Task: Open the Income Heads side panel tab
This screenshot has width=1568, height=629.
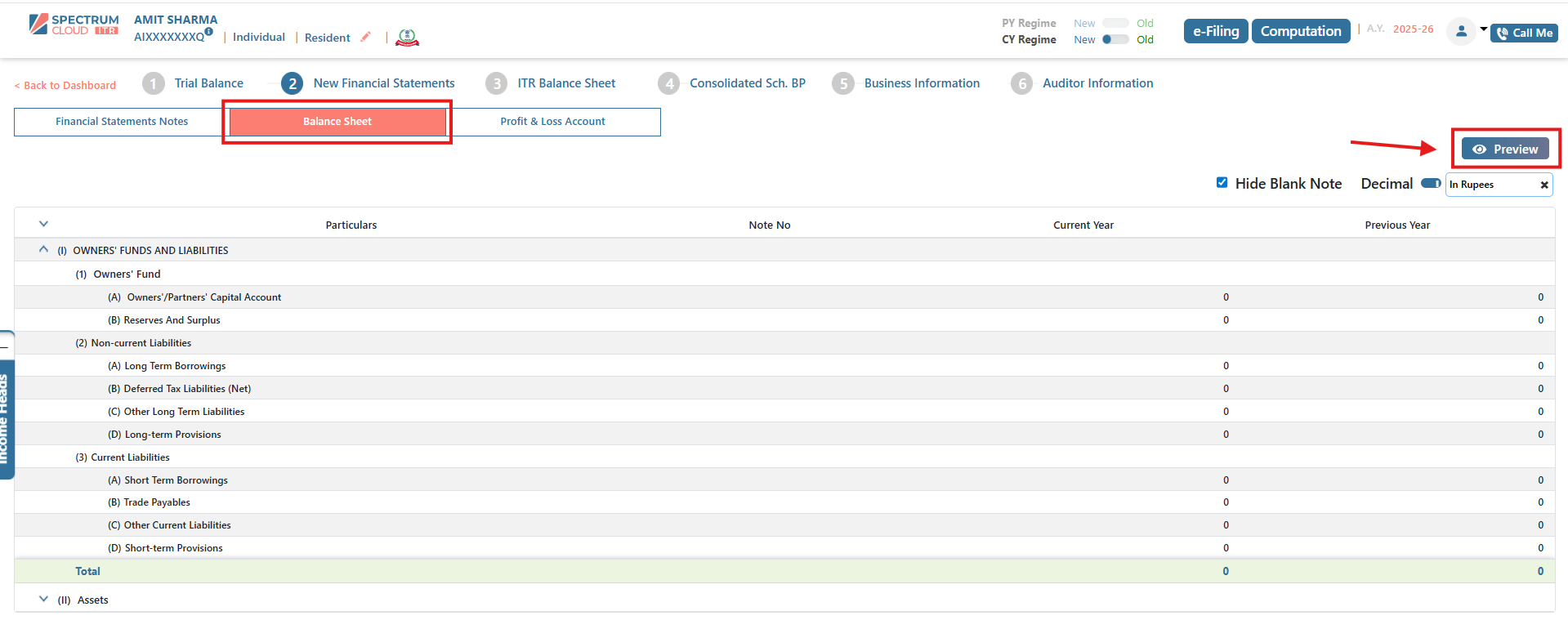Action: tap(5, 417)
